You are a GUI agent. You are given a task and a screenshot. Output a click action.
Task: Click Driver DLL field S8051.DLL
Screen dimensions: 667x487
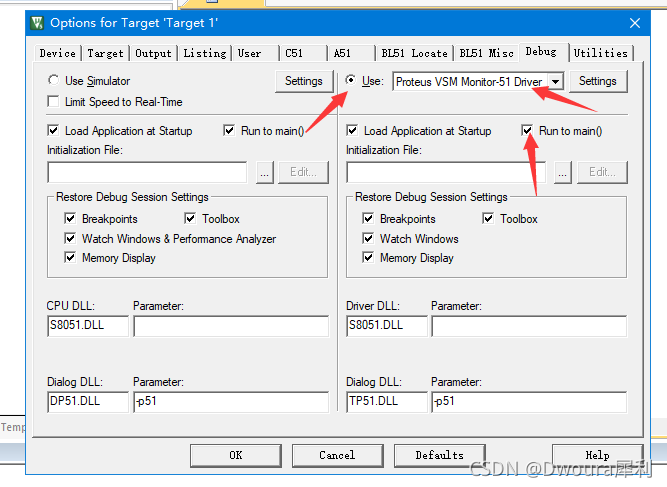pos(387,326)
